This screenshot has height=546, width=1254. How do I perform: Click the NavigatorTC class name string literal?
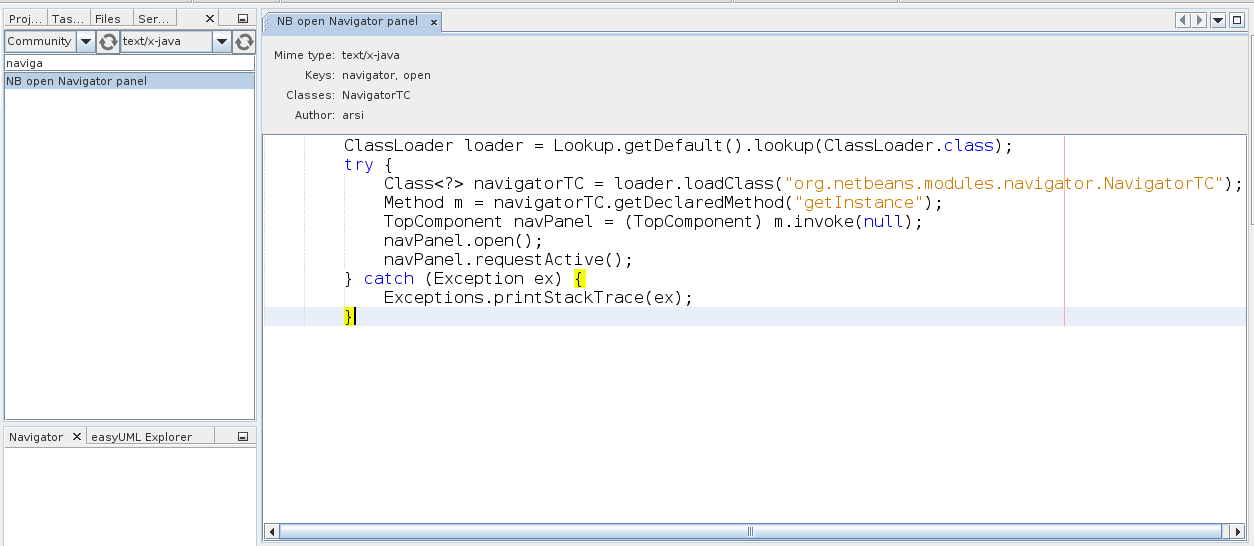pos(1005,184)
